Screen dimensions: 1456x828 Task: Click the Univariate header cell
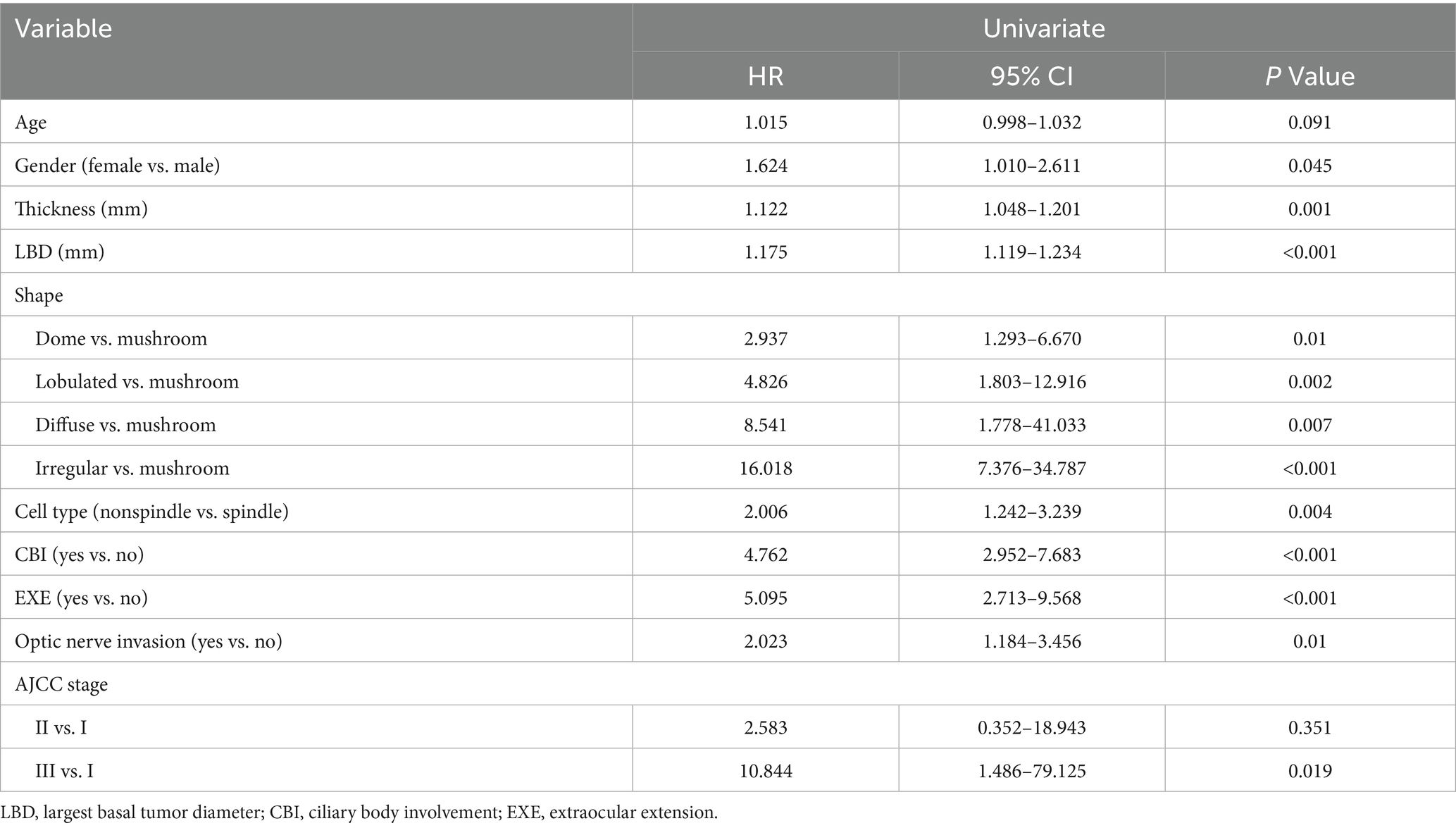[1043, 28]
